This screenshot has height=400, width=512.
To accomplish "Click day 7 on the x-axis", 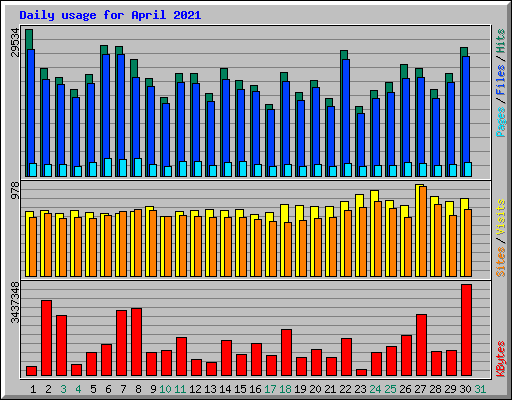I will [x=123, y=389].
